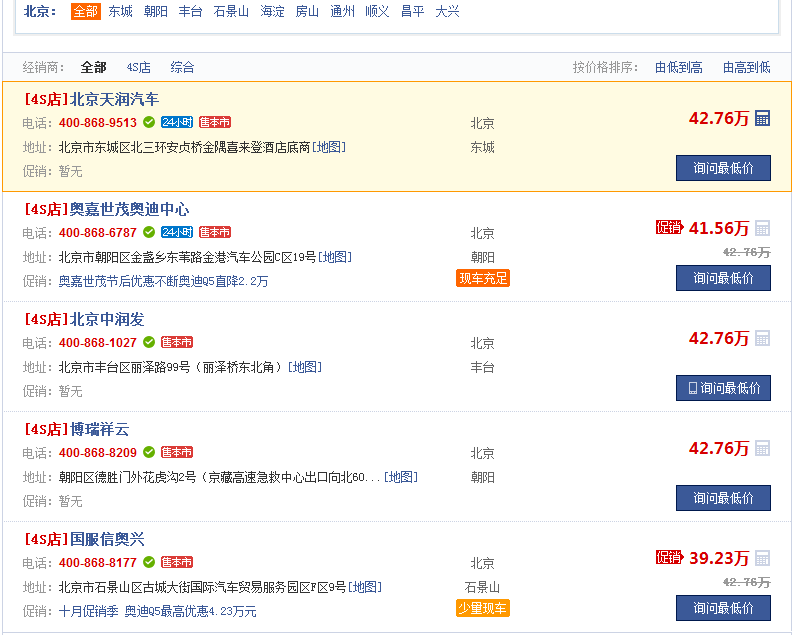This screenshot has height=635, width=795.
Task: Click 询问最低价 for 北京中润发
Action: 724,388
